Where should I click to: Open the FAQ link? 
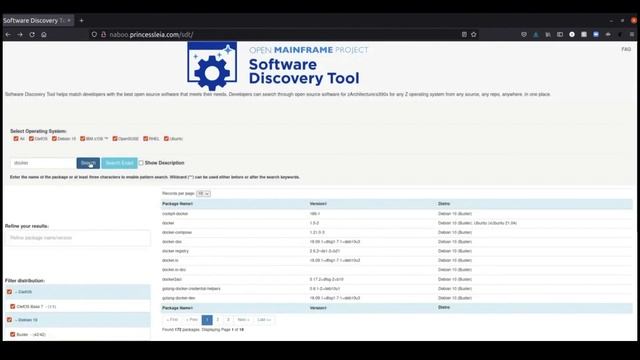(x=626, y=49)
